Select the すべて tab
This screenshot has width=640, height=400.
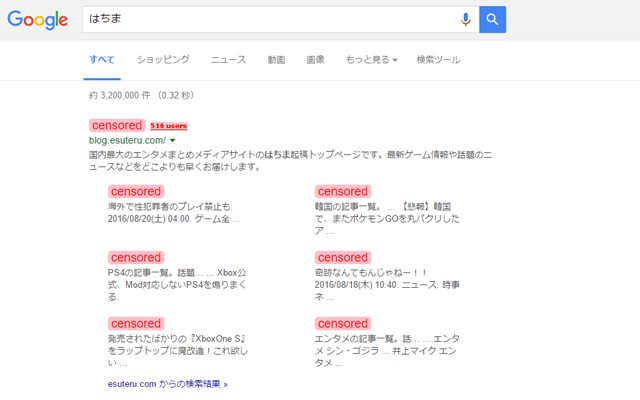pyautogui.click(x=102, y=60)
